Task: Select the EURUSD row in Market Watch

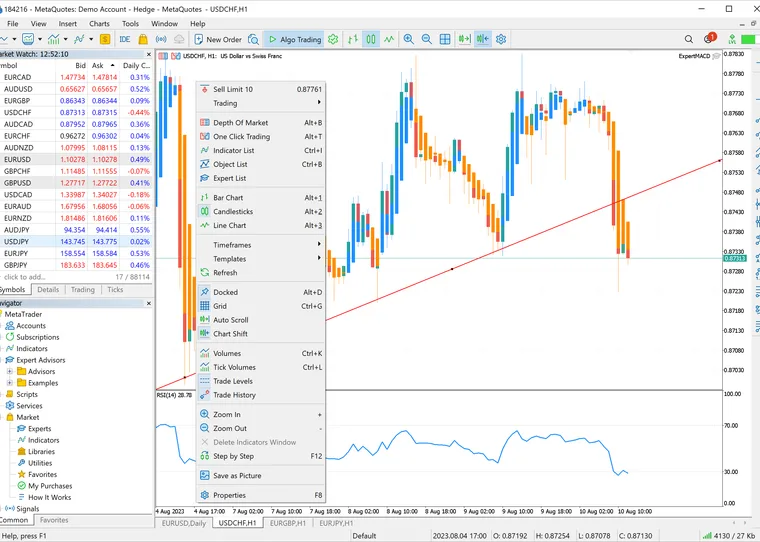Action: pyautogui.click(x=76, y=159)
